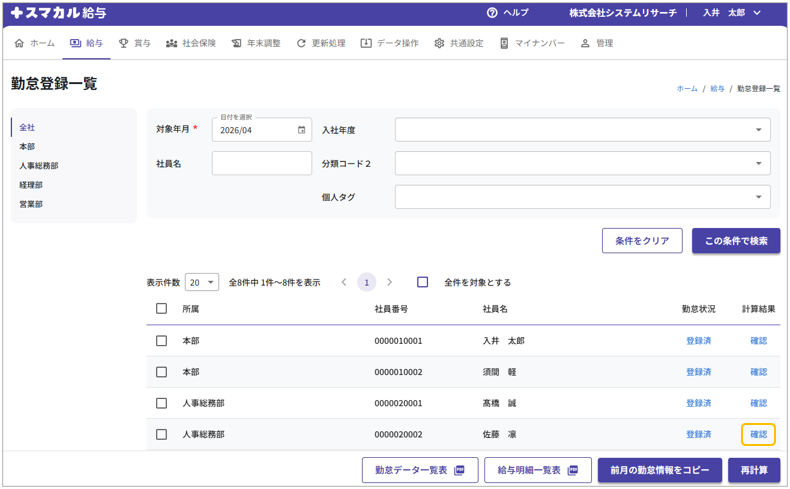Click the 共通設定 gear icon
Image resolution: width=790 pixels, height=489 pixels.
click(x=439, y=44)
